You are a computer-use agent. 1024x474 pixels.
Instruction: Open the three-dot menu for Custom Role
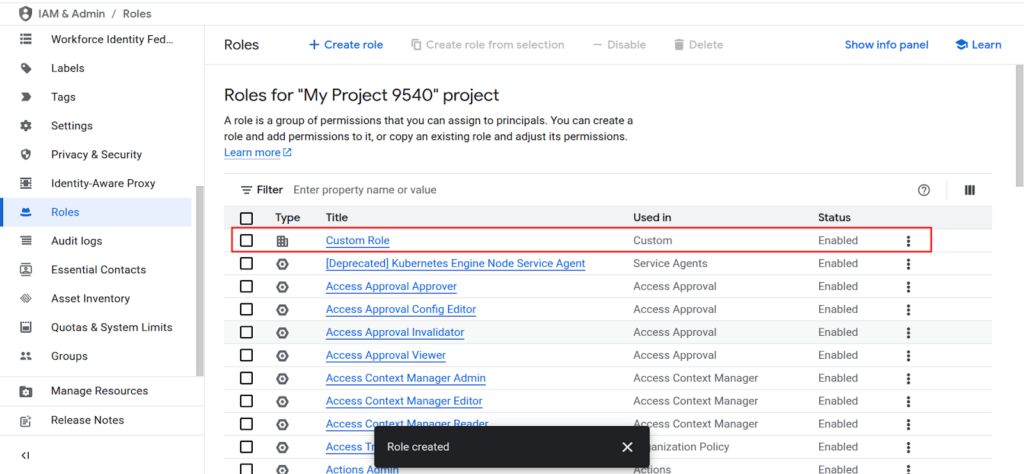coord(908,241)
